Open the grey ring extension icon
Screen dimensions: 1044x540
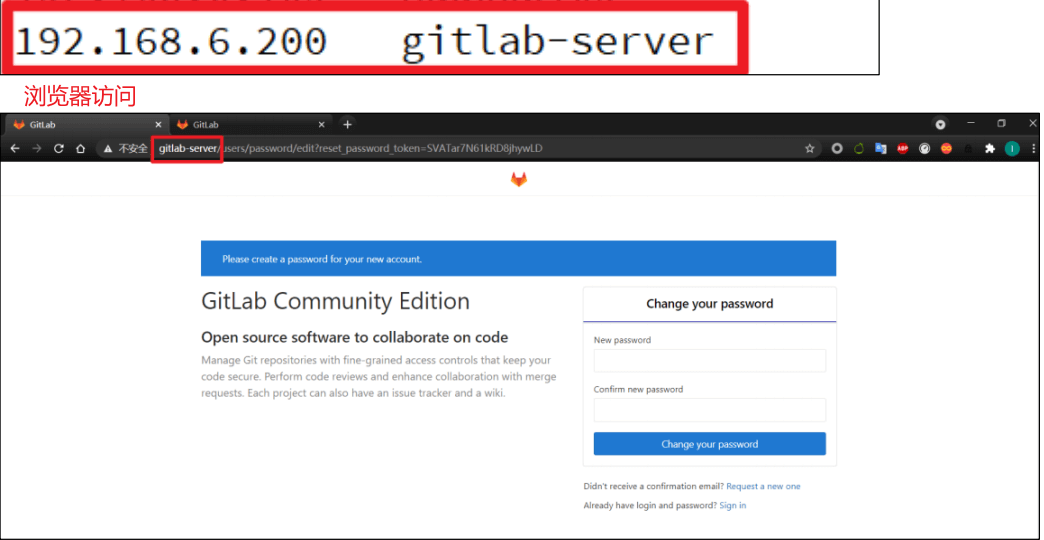pyautogui.click(x=837, y=148)
